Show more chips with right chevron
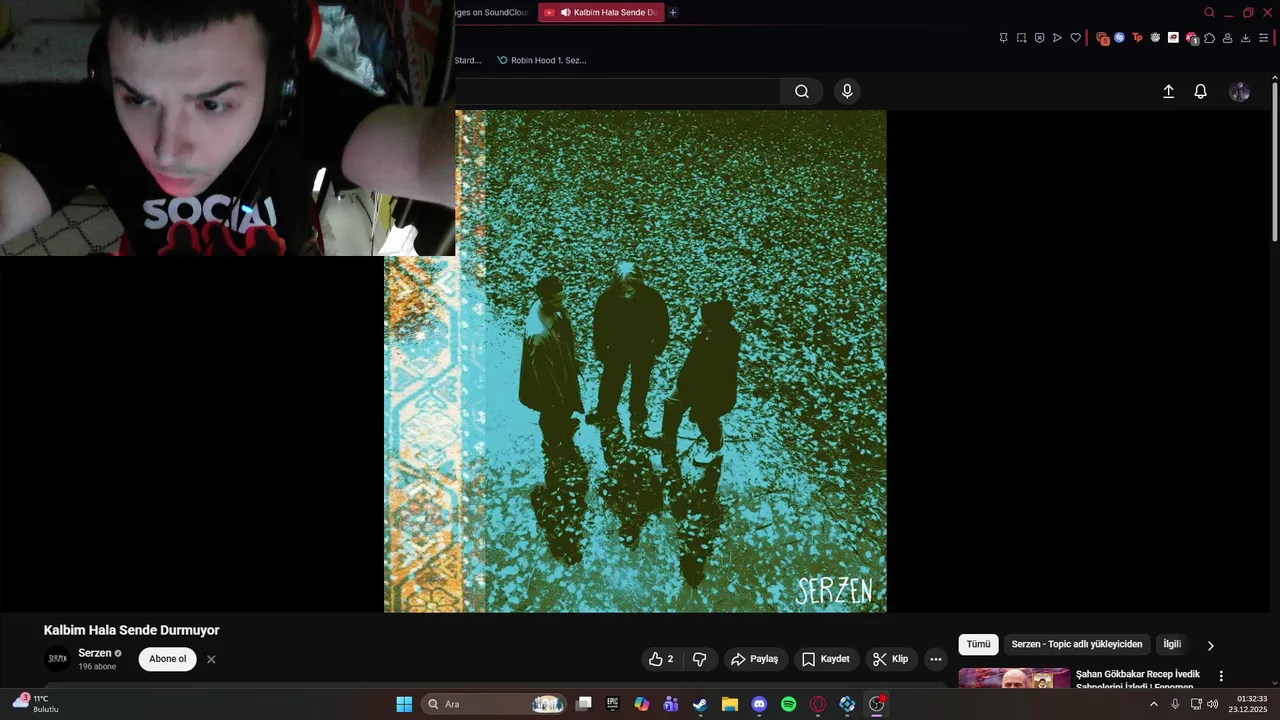The height and width of the screenshot is (720, 1280). [x=1210, y=646]
